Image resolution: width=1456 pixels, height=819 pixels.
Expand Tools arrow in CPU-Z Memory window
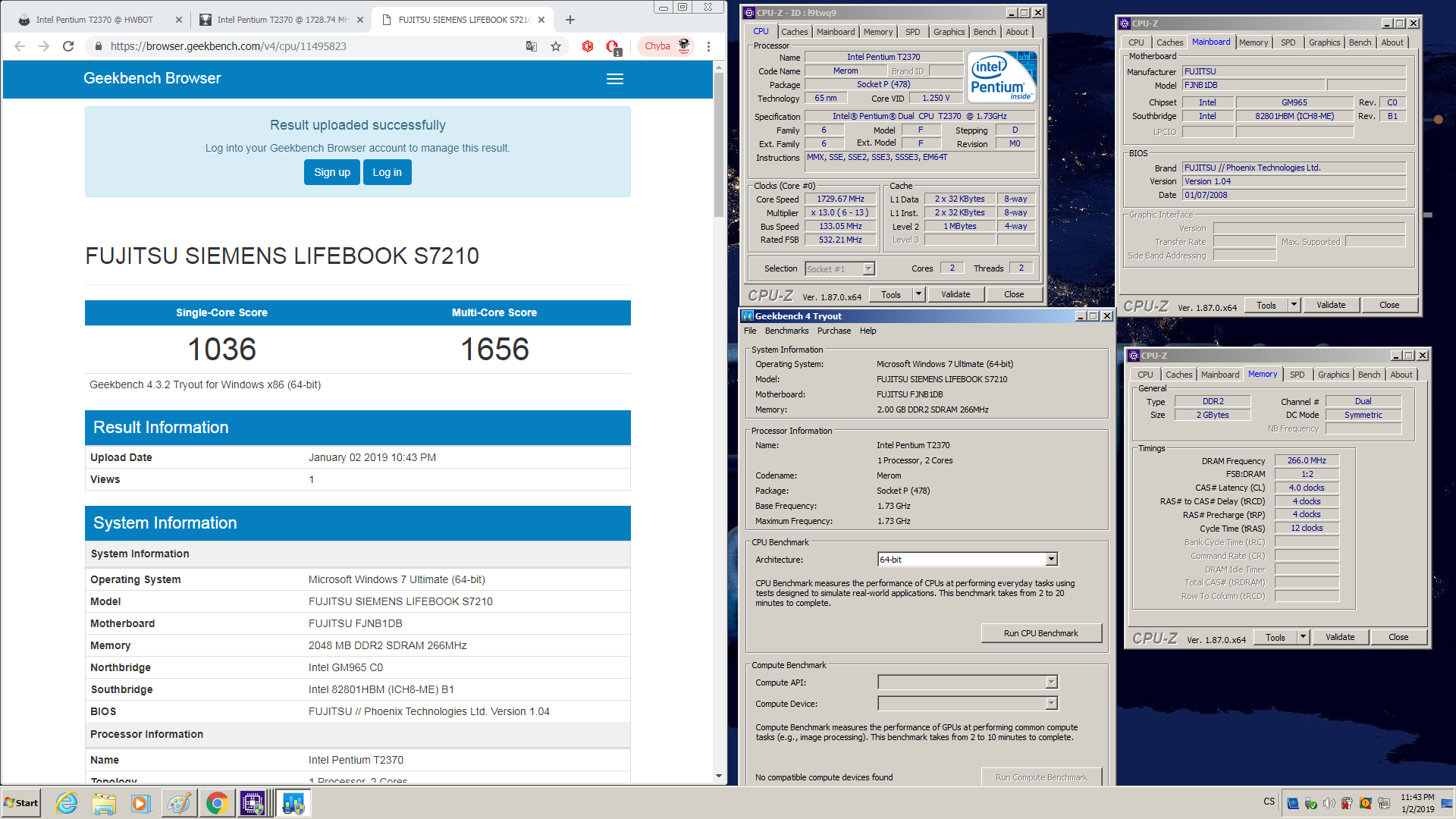1303,637
